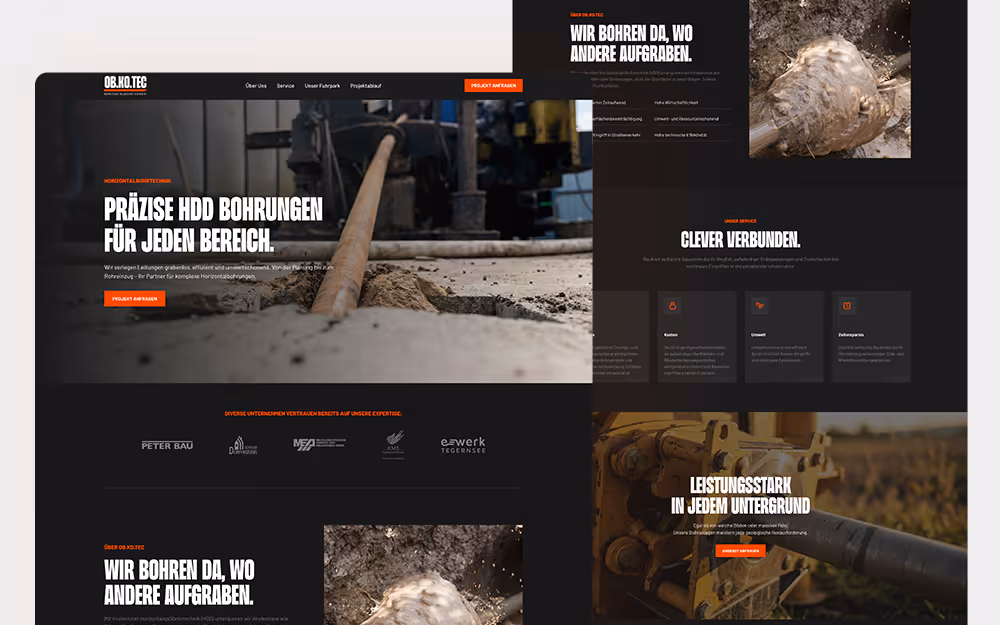Open the Projektablauf nav link
This screenshot has height=625, width=1000.
click(365, 85)
